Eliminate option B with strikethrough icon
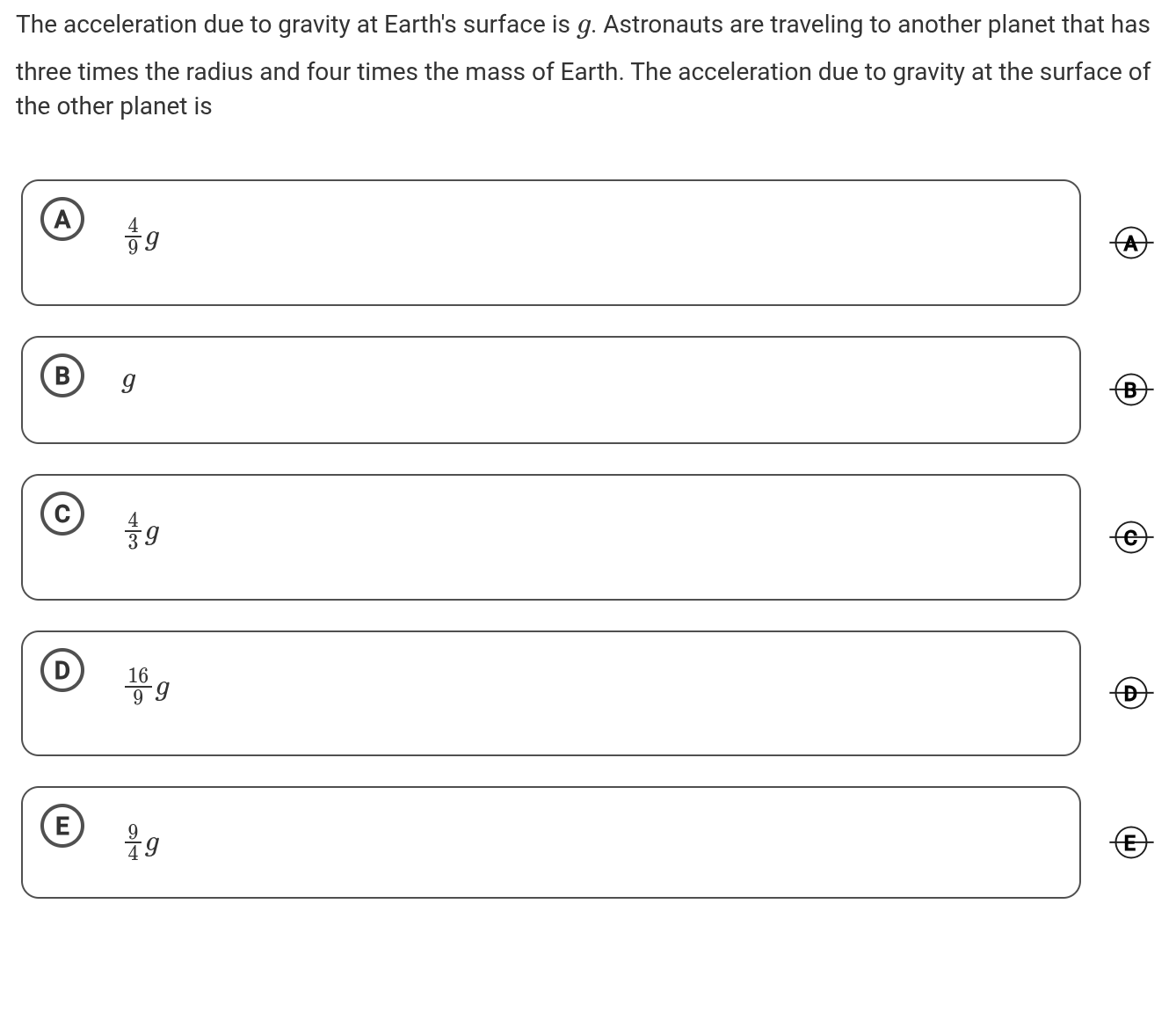 point(1130,389)
